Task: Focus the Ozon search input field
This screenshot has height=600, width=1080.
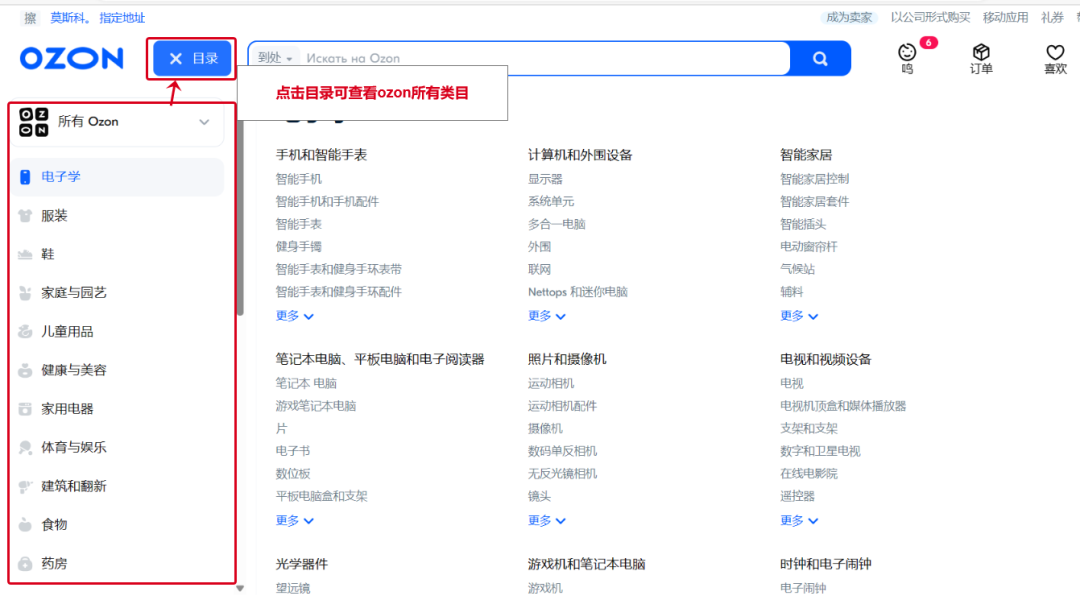Action: click(544, 59)
